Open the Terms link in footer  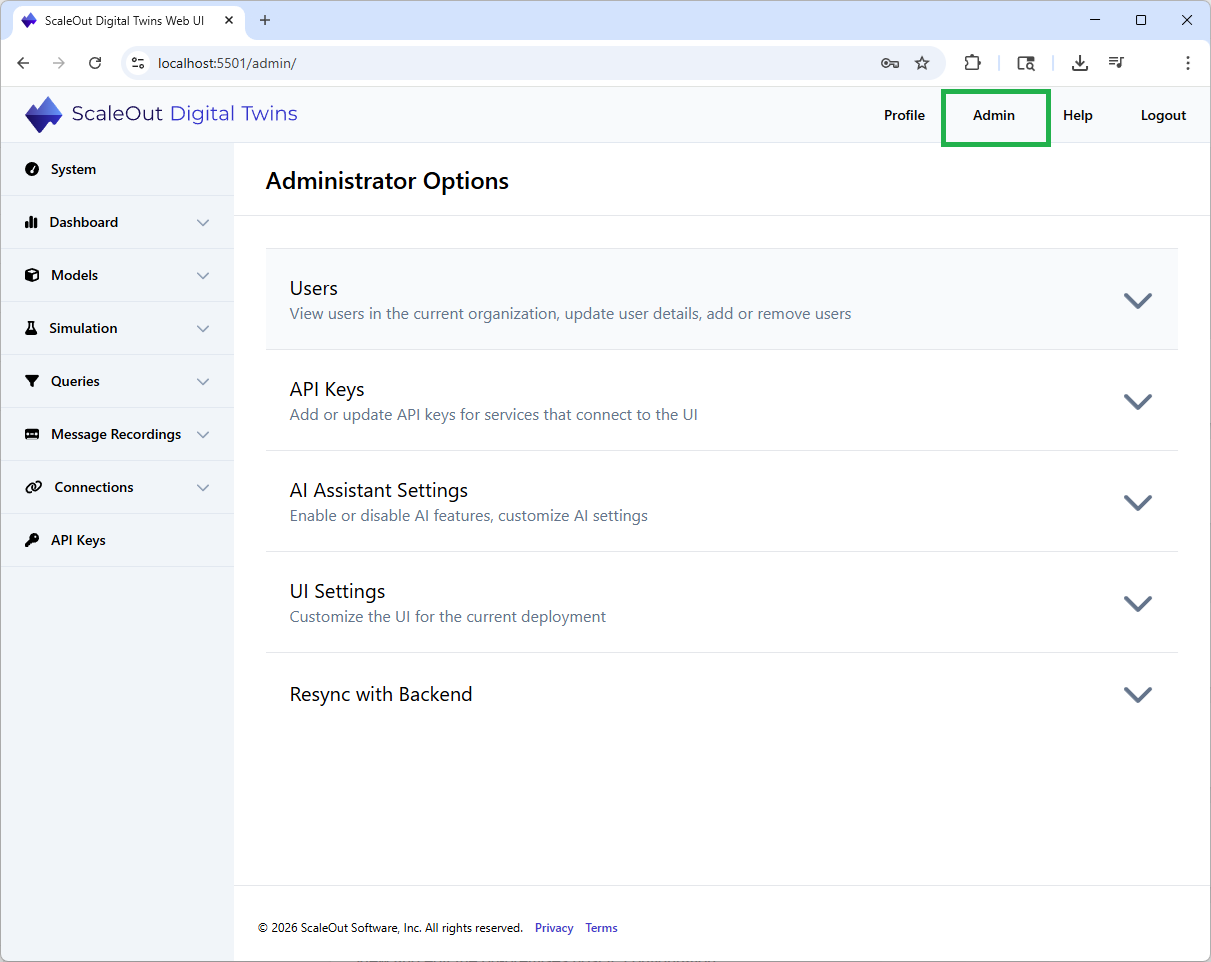601,928
